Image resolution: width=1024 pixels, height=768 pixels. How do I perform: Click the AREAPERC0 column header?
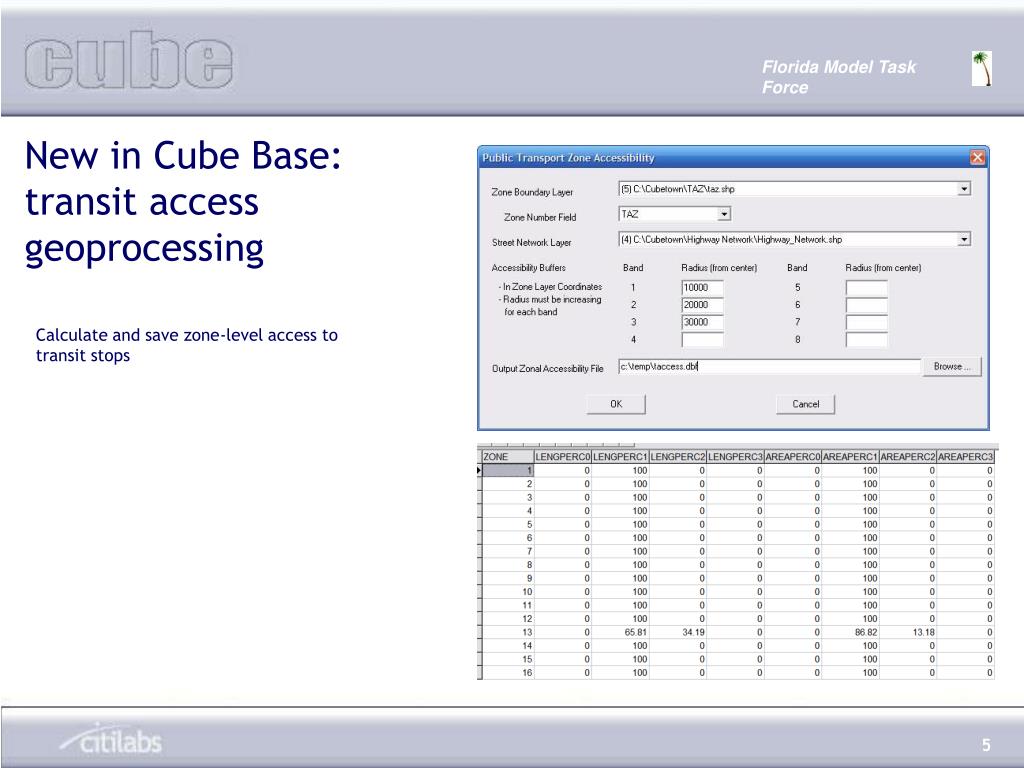click(x=792, y=457)
